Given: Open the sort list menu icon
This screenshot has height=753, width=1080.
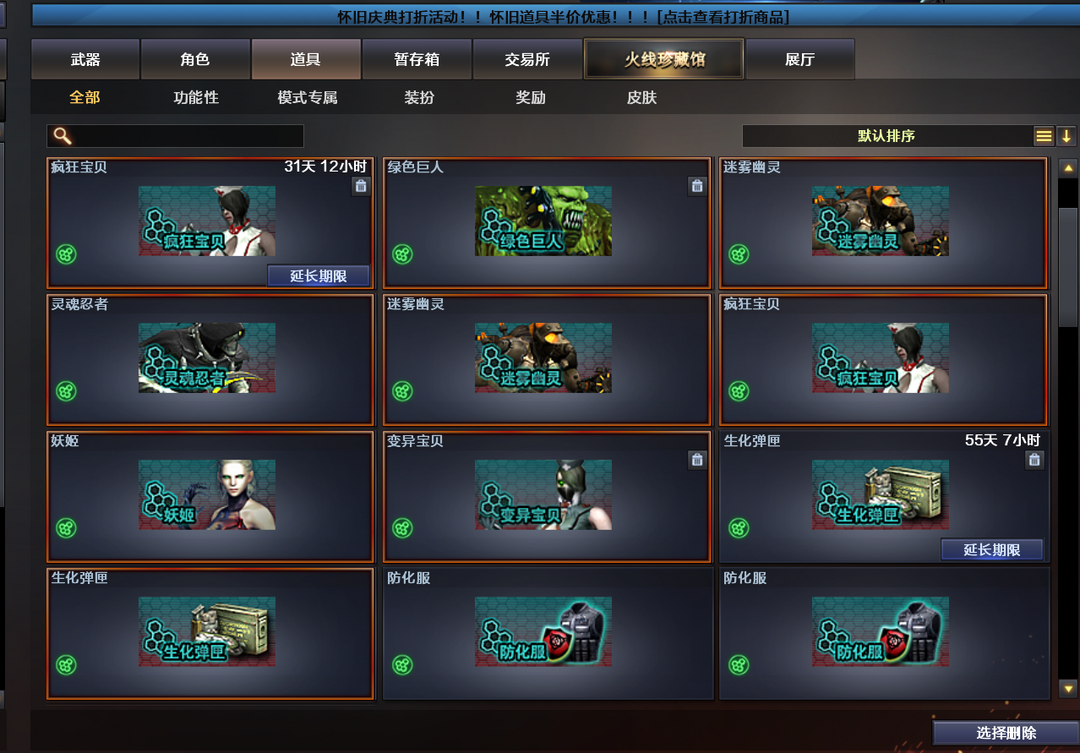Looking at the screenshot, I should tap(1043, 136).
